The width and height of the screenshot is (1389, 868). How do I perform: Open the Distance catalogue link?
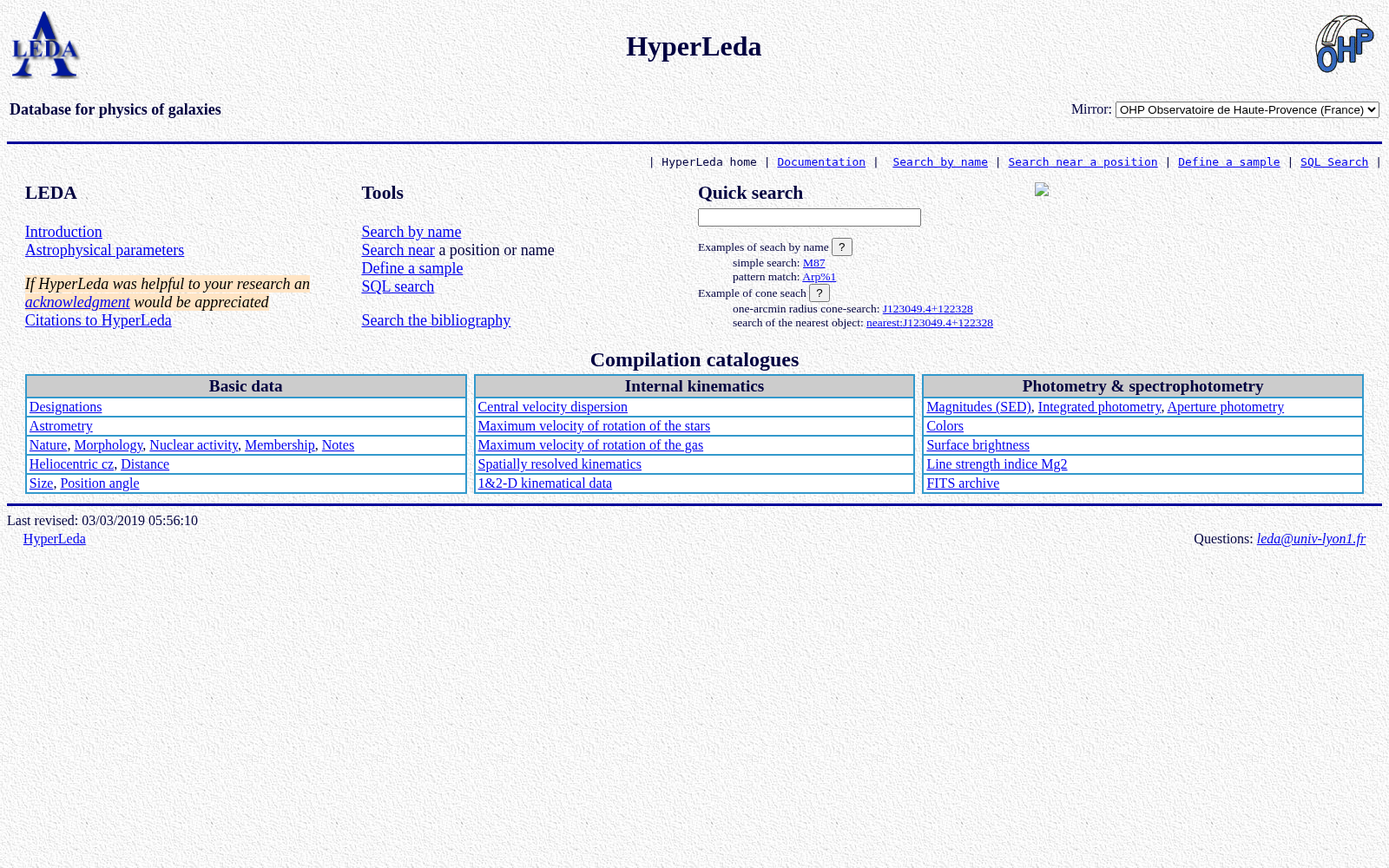pos(145,464)
